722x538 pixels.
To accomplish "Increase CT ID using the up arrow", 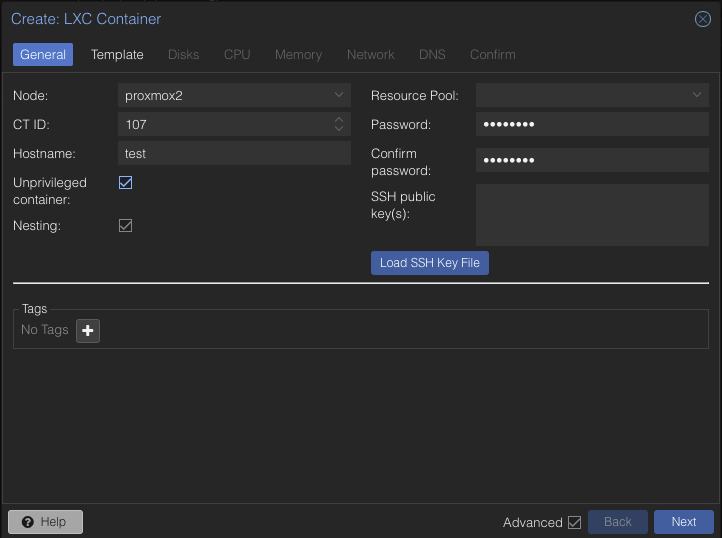I will pos(339,120).
